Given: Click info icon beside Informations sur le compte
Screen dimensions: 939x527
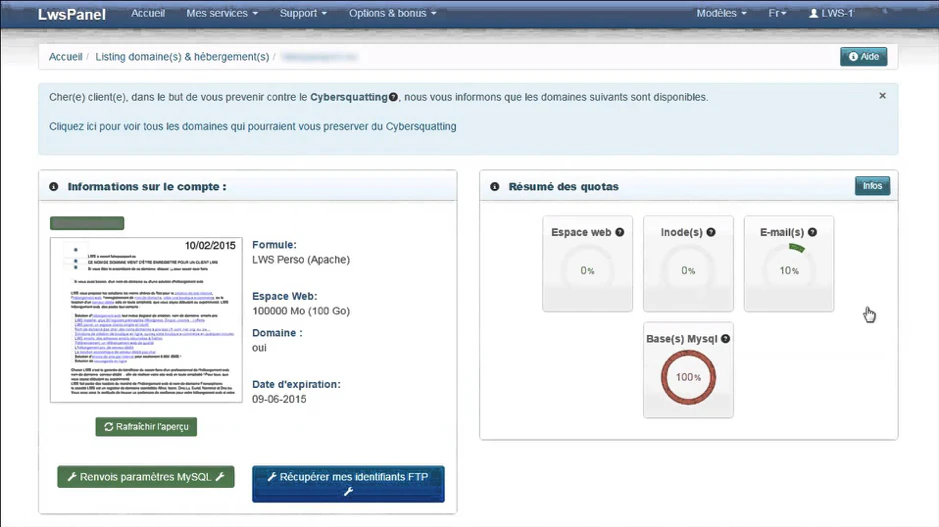Looking at the screenshot, I should coord(54,187).
